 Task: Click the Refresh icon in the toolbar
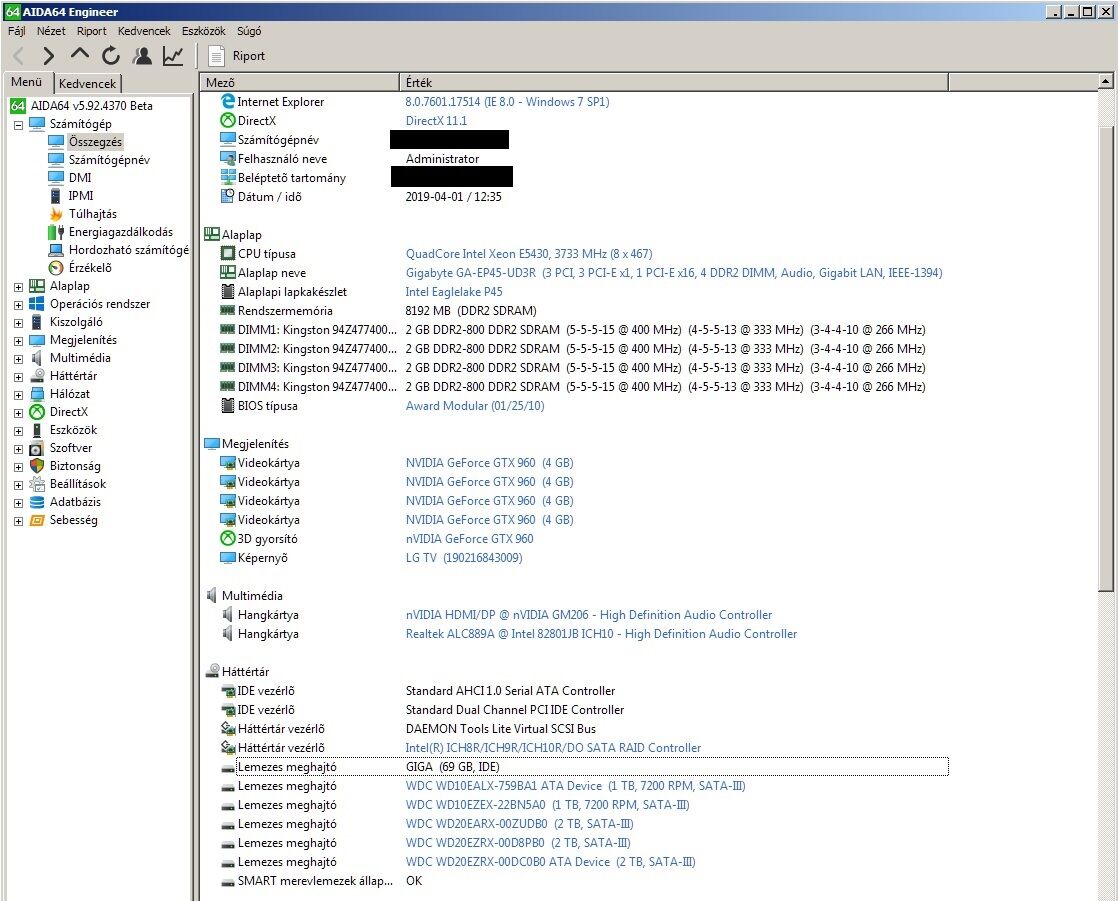tap(111, 56)
